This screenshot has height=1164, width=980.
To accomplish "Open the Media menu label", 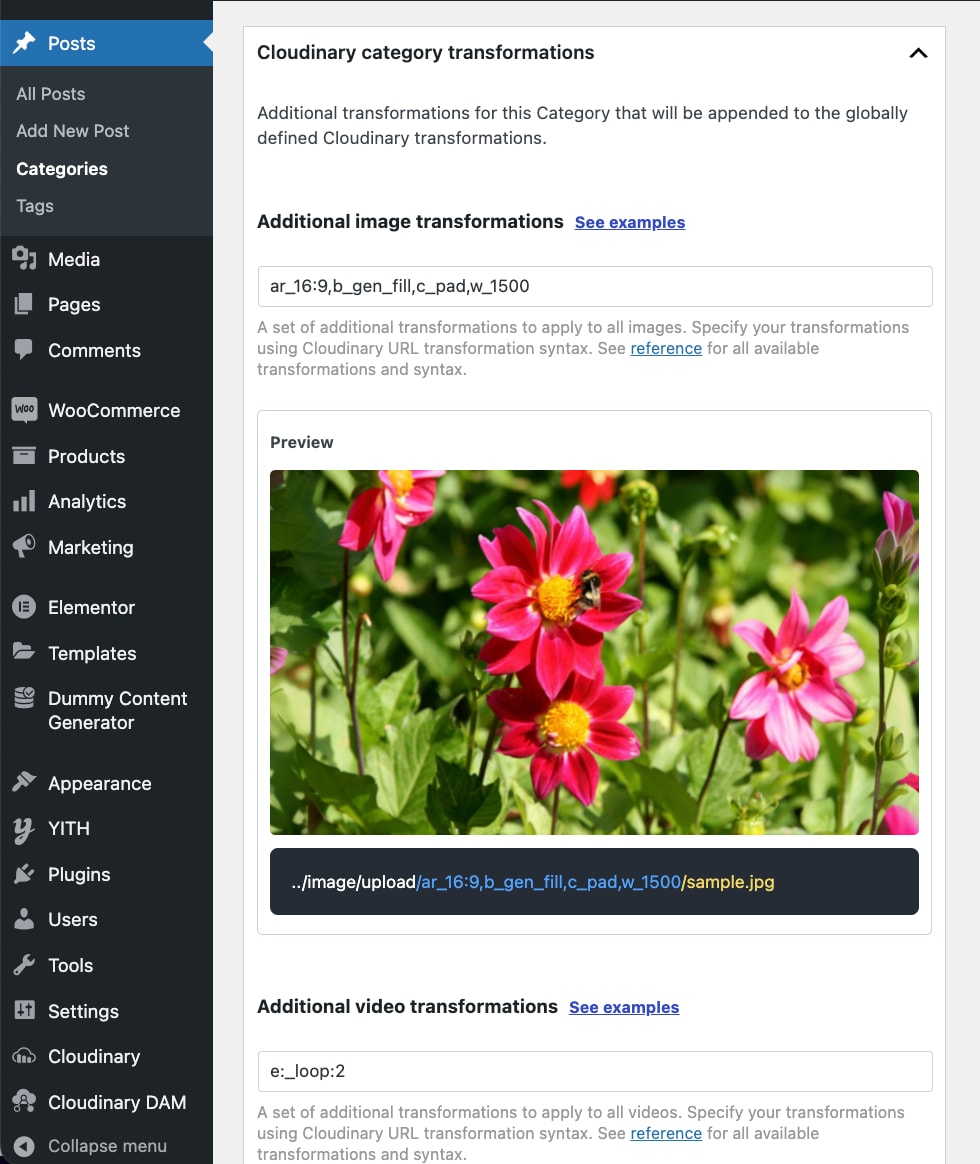I will point(74,259).
